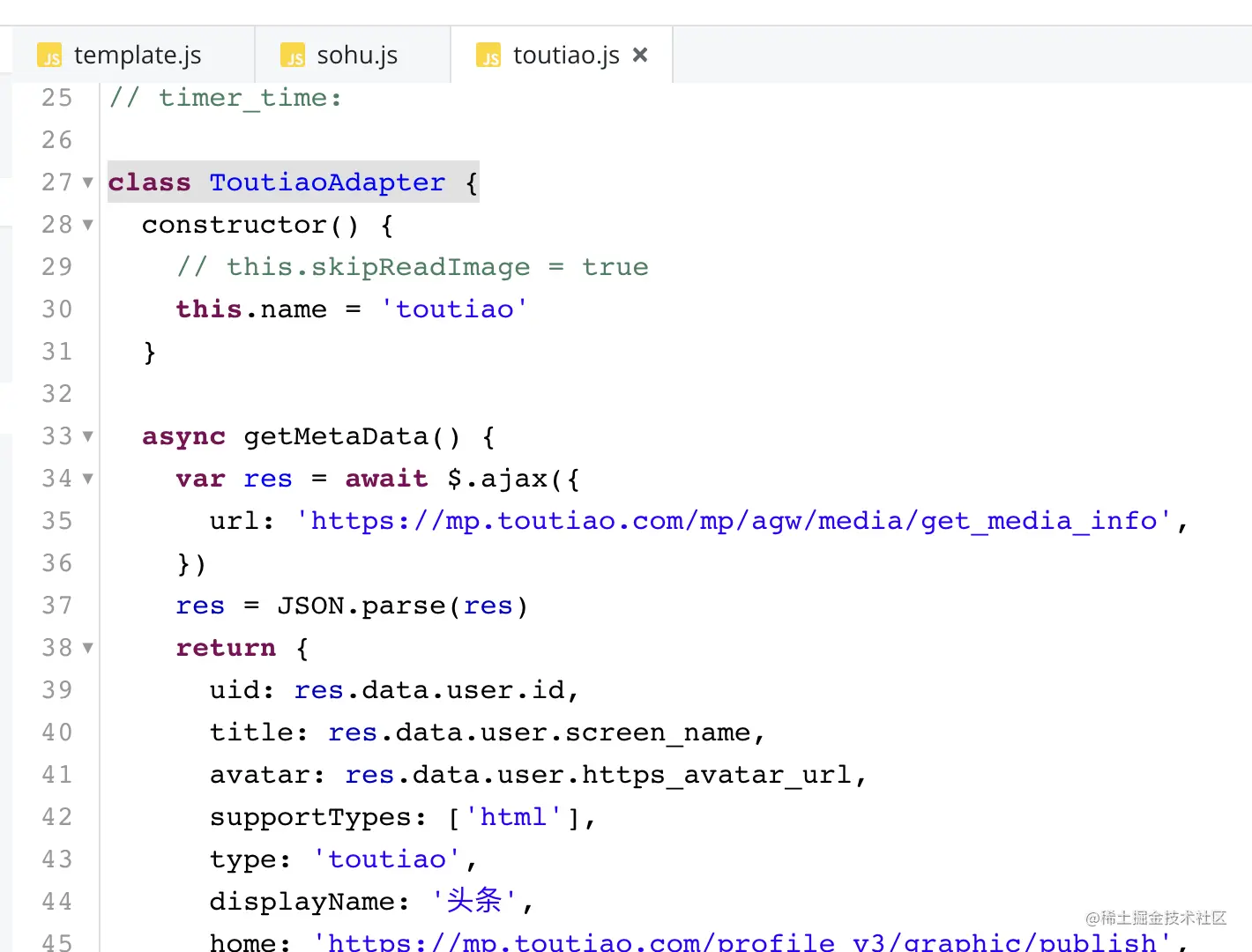
Task: Click line number 25 in the gutter
Action: [x=57, y=97]
